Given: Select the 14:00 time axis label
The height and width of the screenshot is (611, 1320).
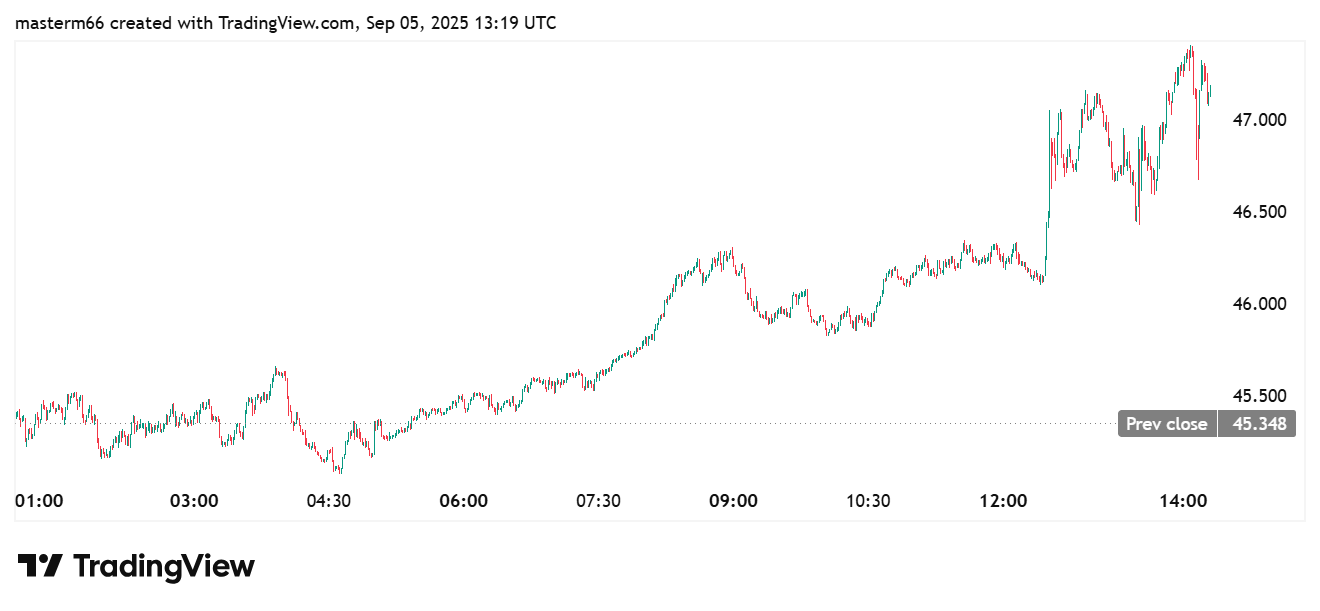Looking at the screenshot, I should tap(1183, 500).
